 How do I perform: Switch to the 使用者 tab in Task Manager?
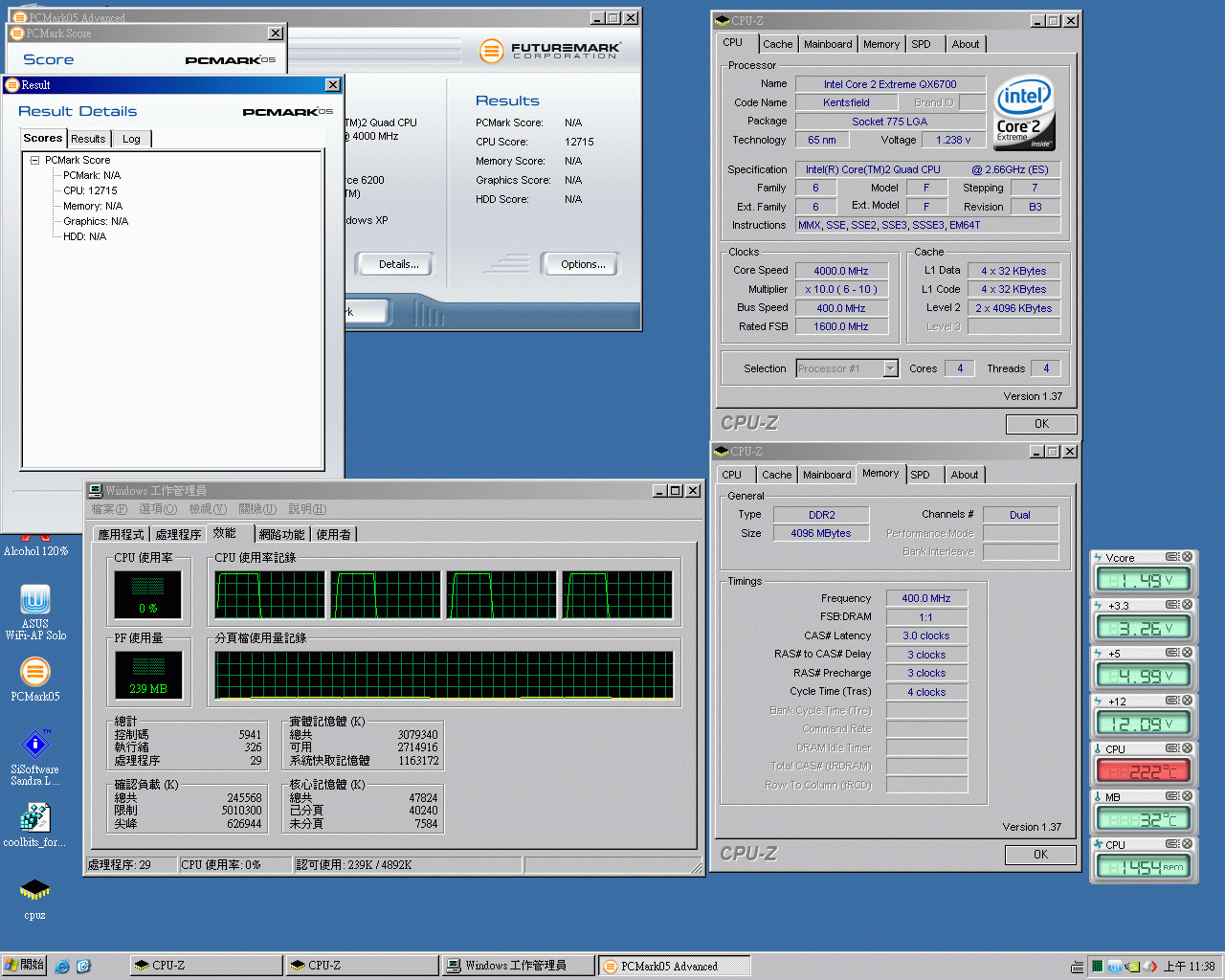coord(333,534)
